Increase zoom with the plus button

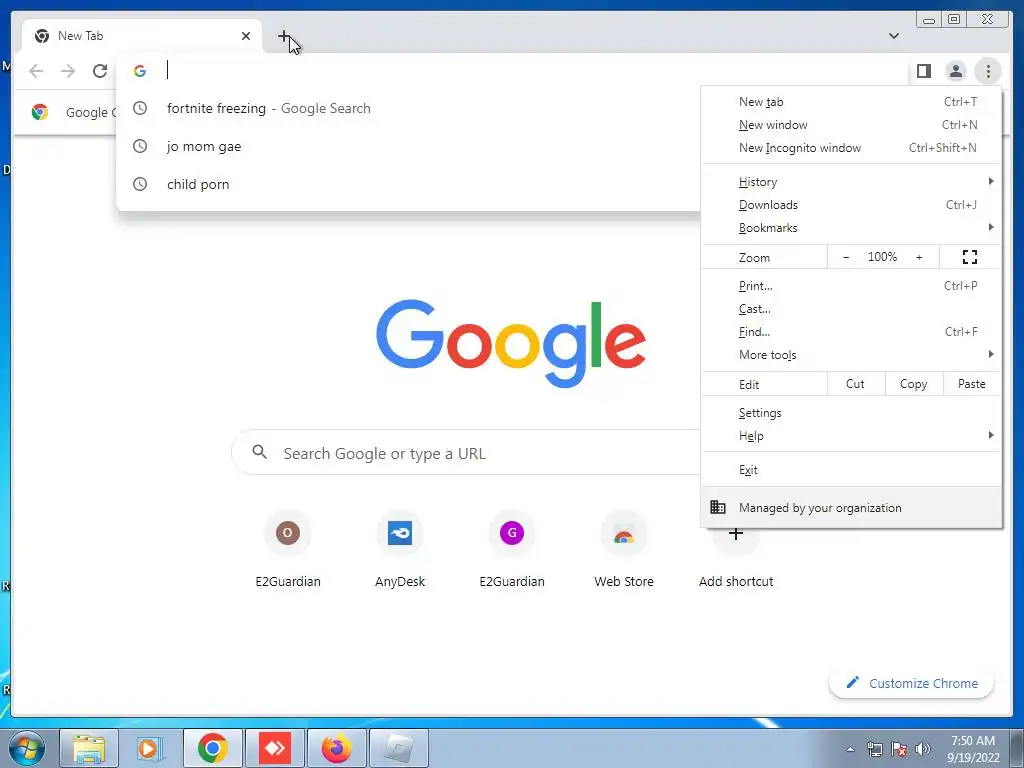click(x=919, y=257)
